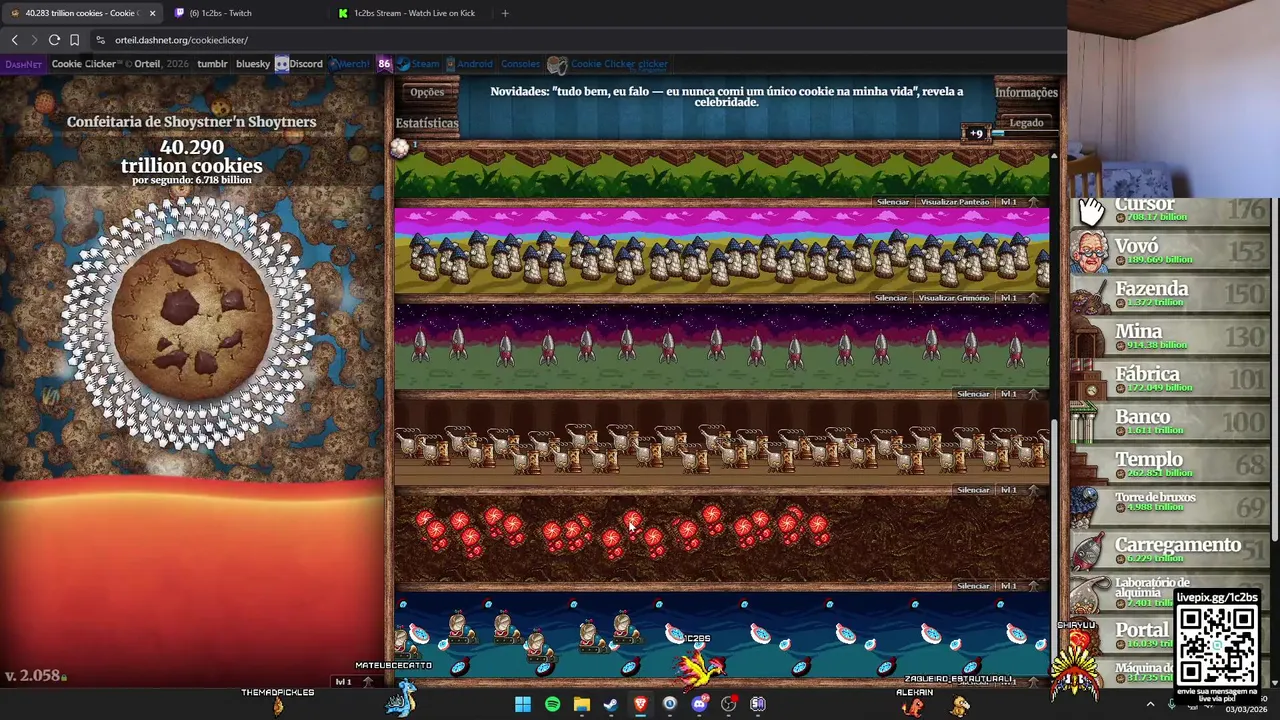Image resolution: width=1280 pixels, height=720 pixels.
Task: Click Silenciar on the shipment rockets row
Action: coord(973,394)
